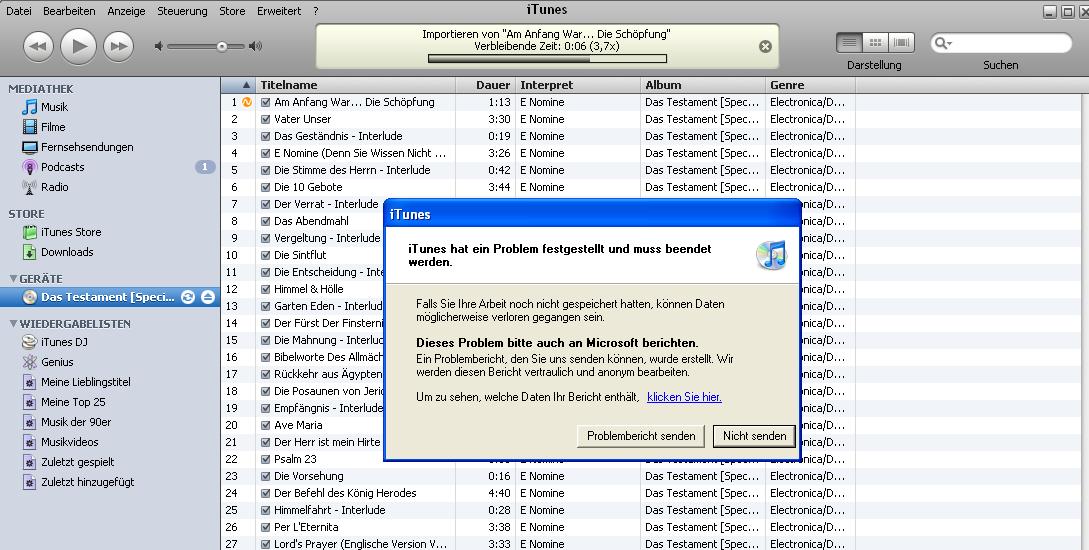Skip to the previous track
Viewport: 1089px width, 550px height.
(38, 46)
